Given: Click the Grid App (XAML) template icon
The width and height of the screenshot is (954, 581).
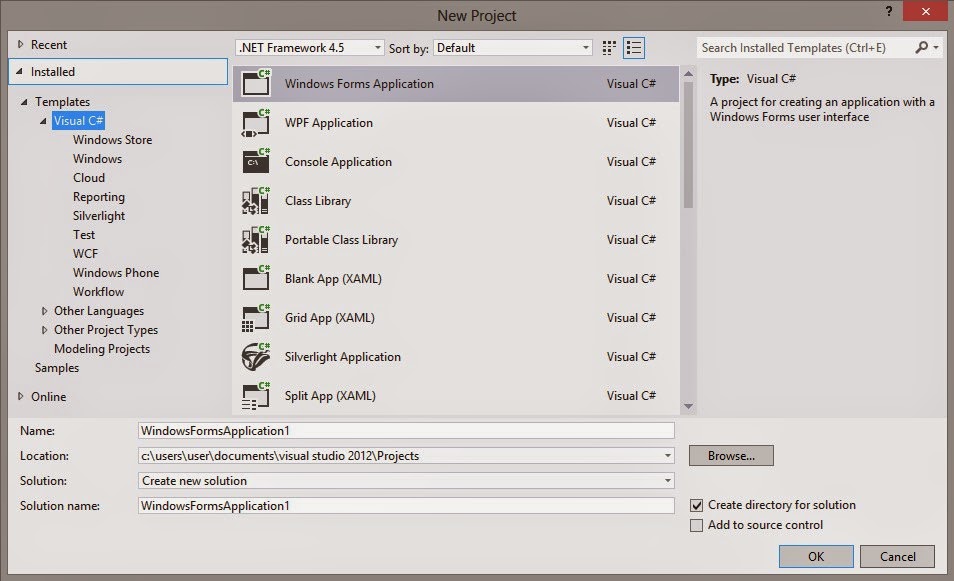Looking at the screenshot, I should (x=256, y=318).
